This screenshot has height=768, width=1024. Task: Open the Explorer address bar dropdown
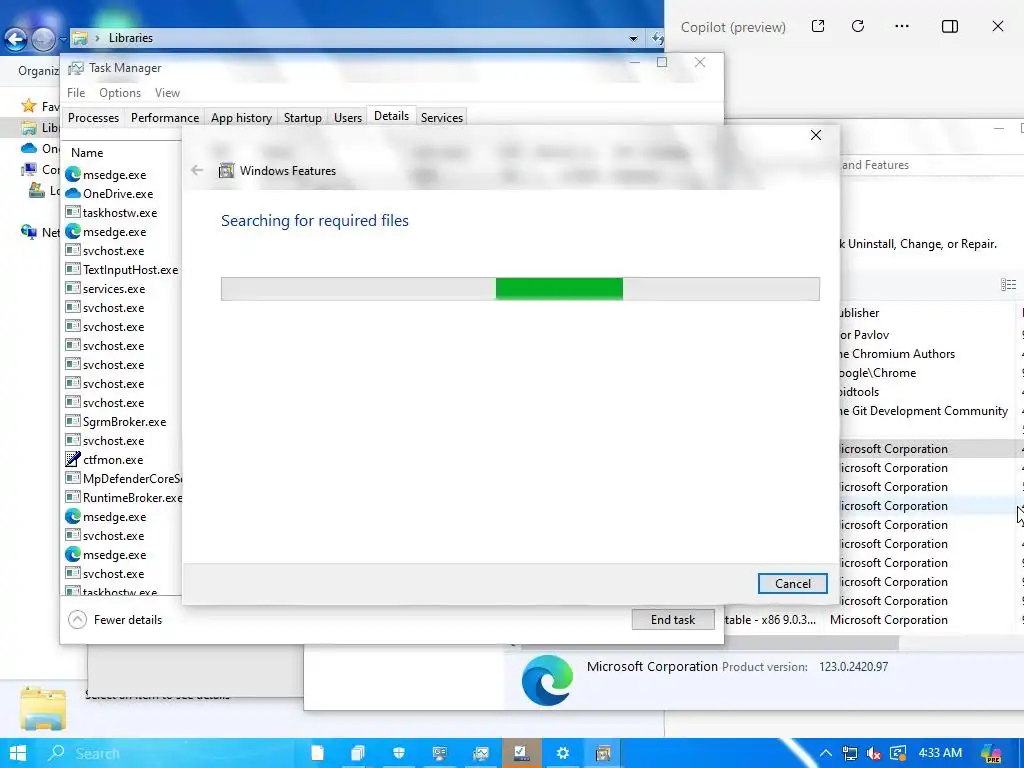(633, 39)
